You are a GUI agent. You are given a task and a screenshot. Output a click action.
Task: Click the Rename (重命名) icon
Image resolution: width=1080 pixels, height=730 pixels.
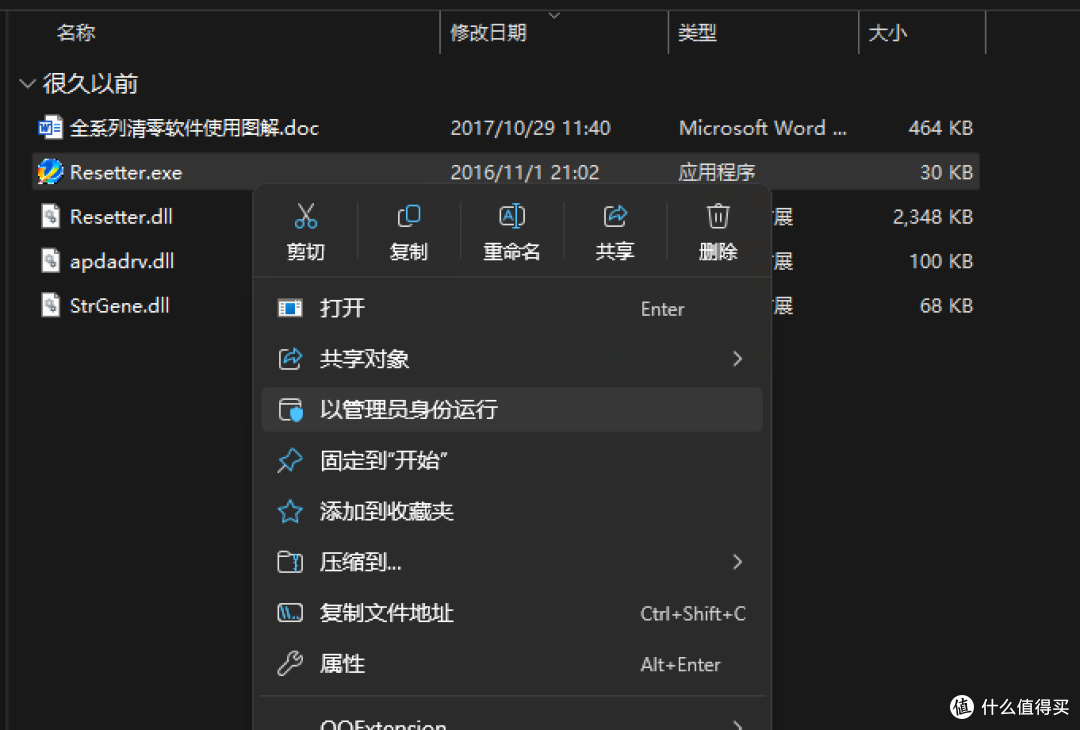coord(512,216)
